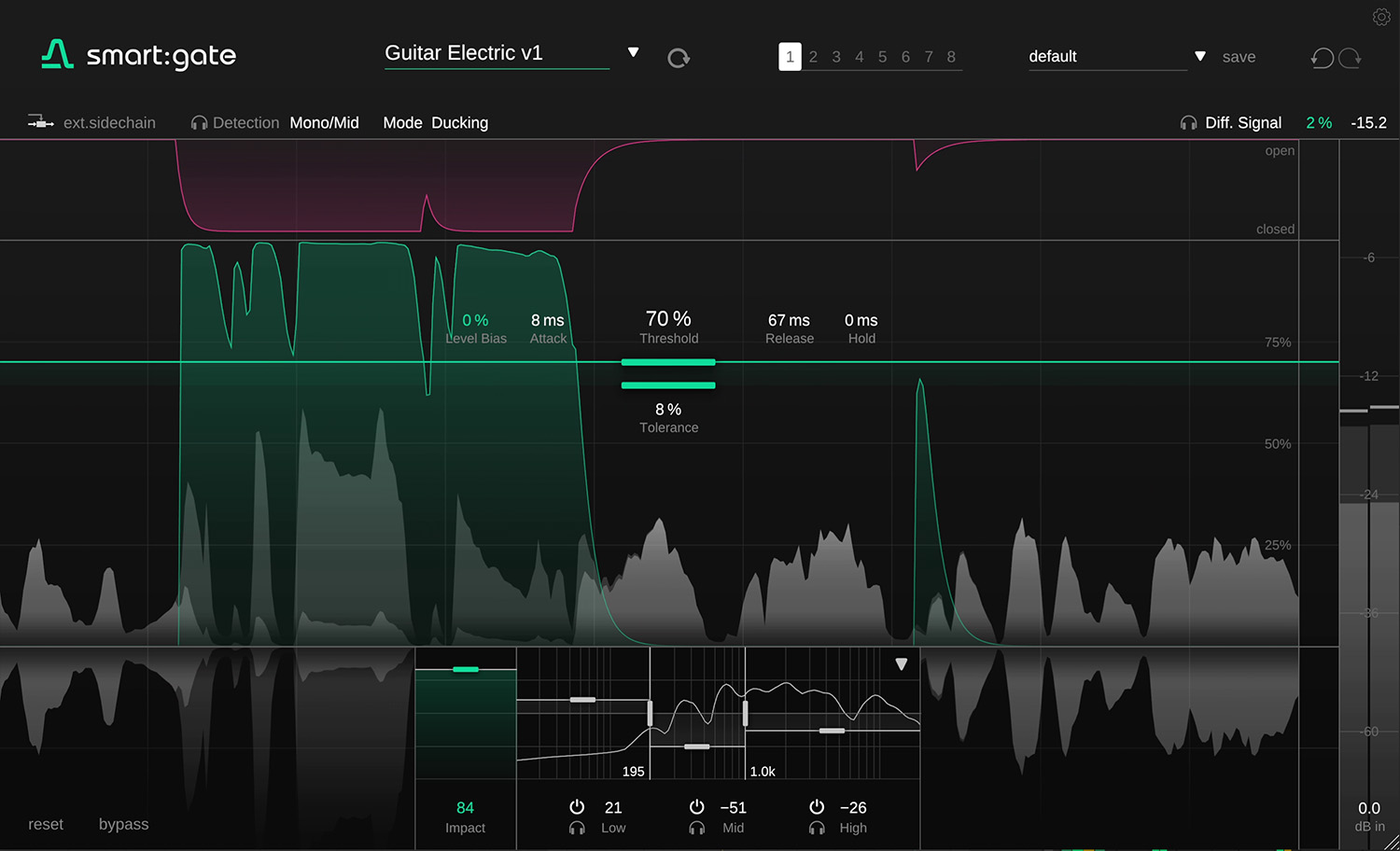Screen dimensions: 1400x851
Task: Click the reset button
Action: coord(46,824)
